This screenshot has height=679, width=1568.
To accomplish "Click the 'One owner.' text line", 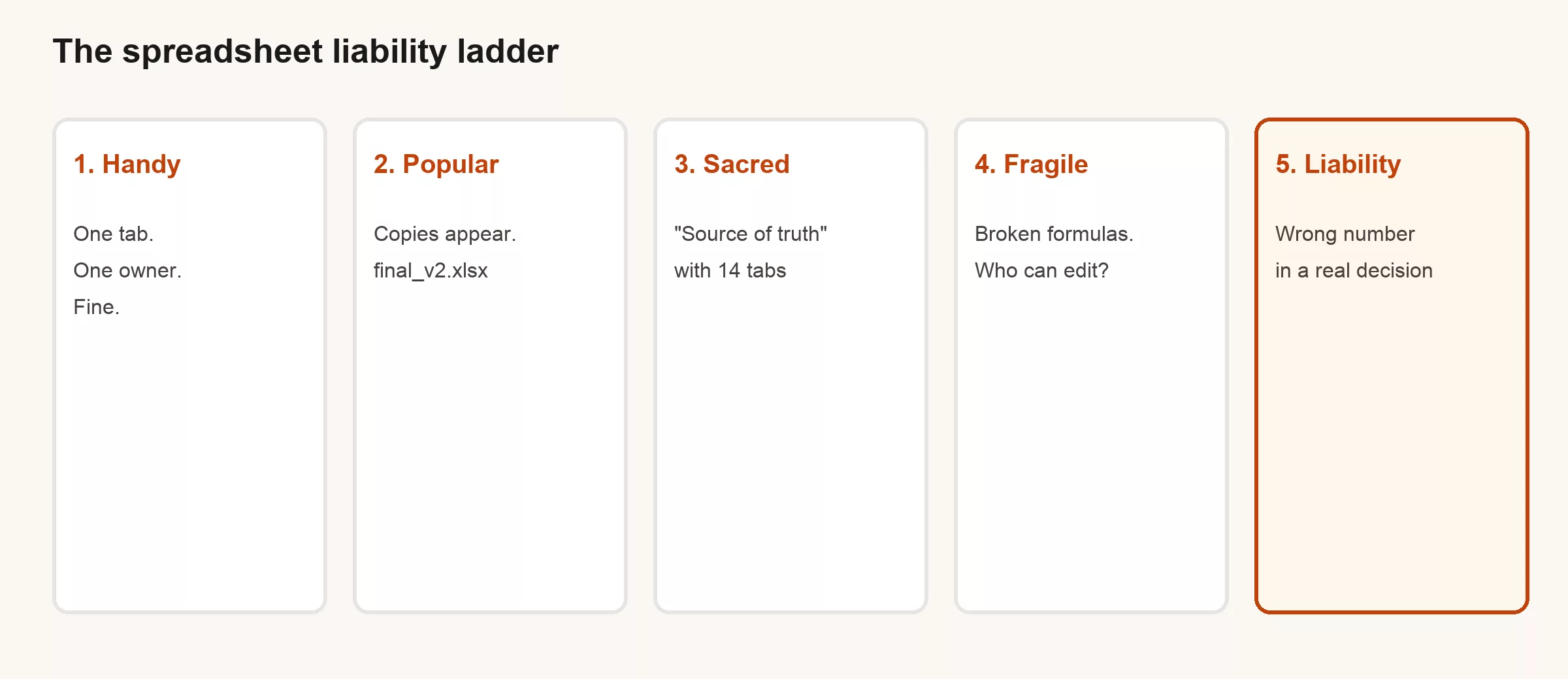I will coord(127,270).
